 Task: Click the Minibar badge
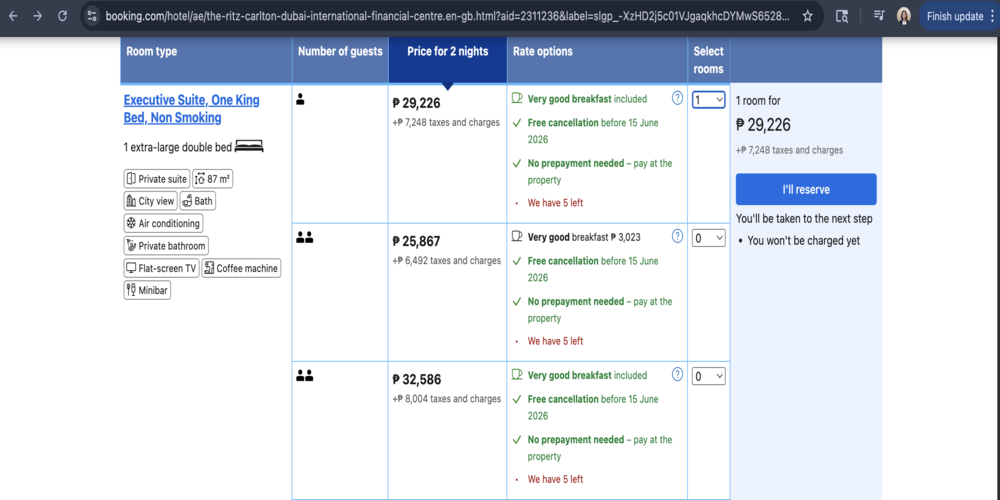147,290
